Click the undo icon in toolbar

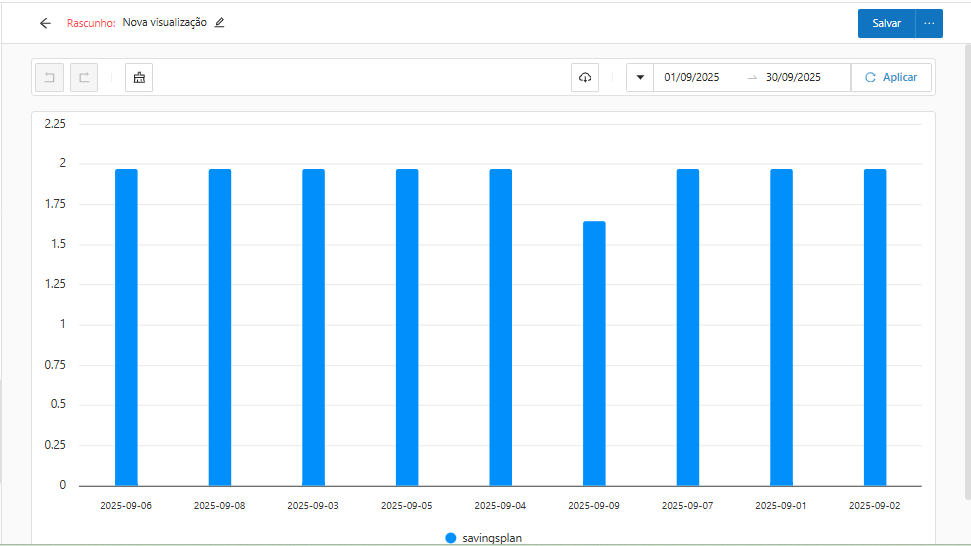click(49, 78)
